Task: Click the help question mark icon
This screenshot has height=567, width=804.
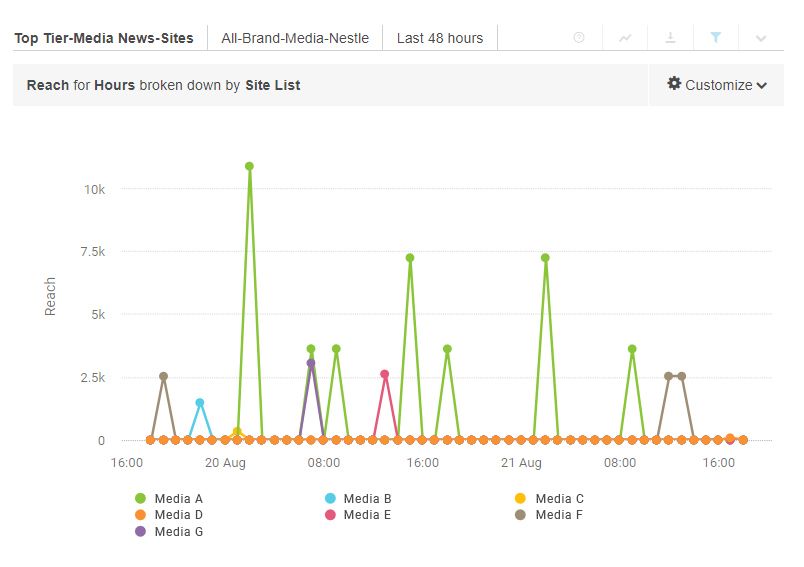Action: point(579,38)
